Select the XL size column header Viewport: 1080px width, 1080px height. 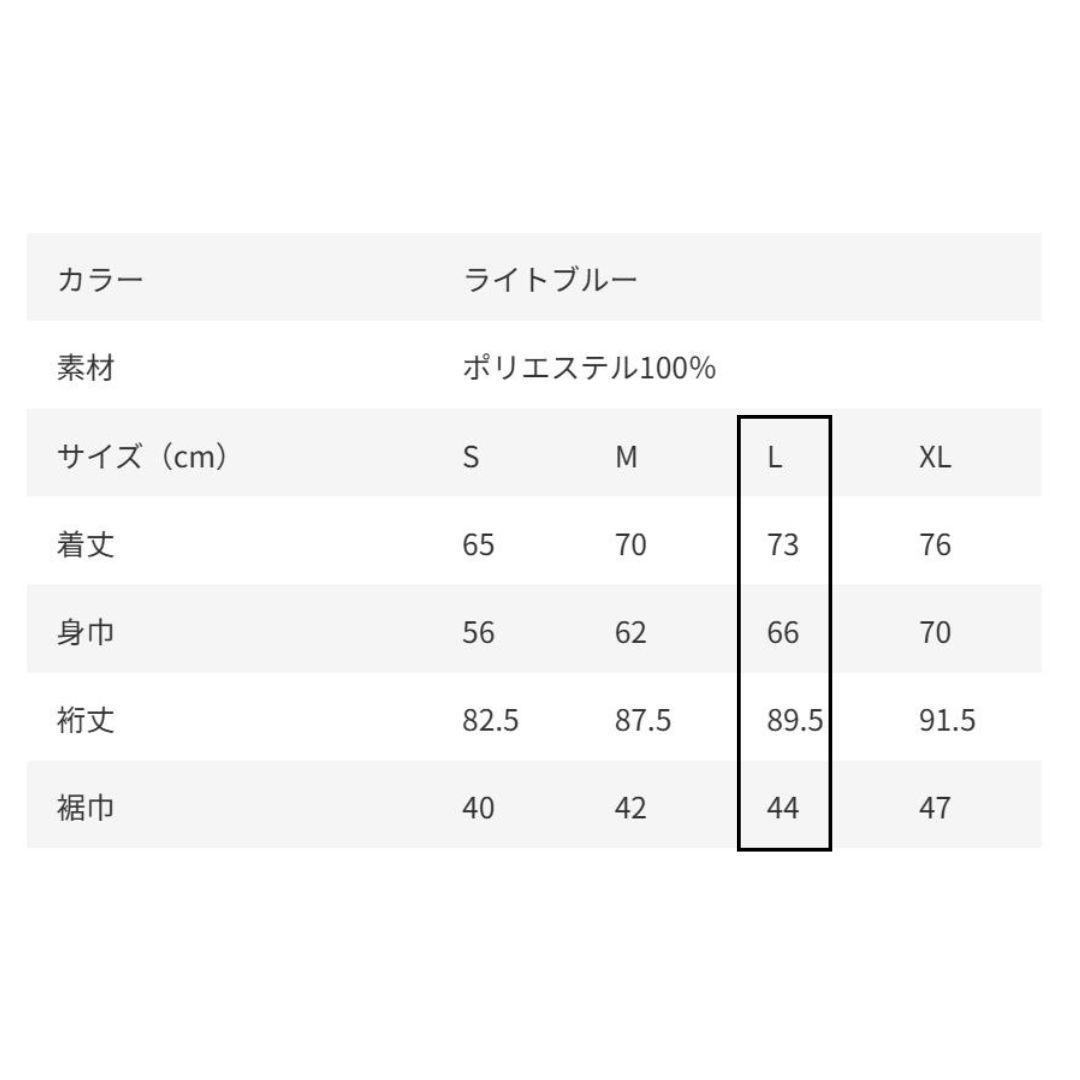[935, 457]
